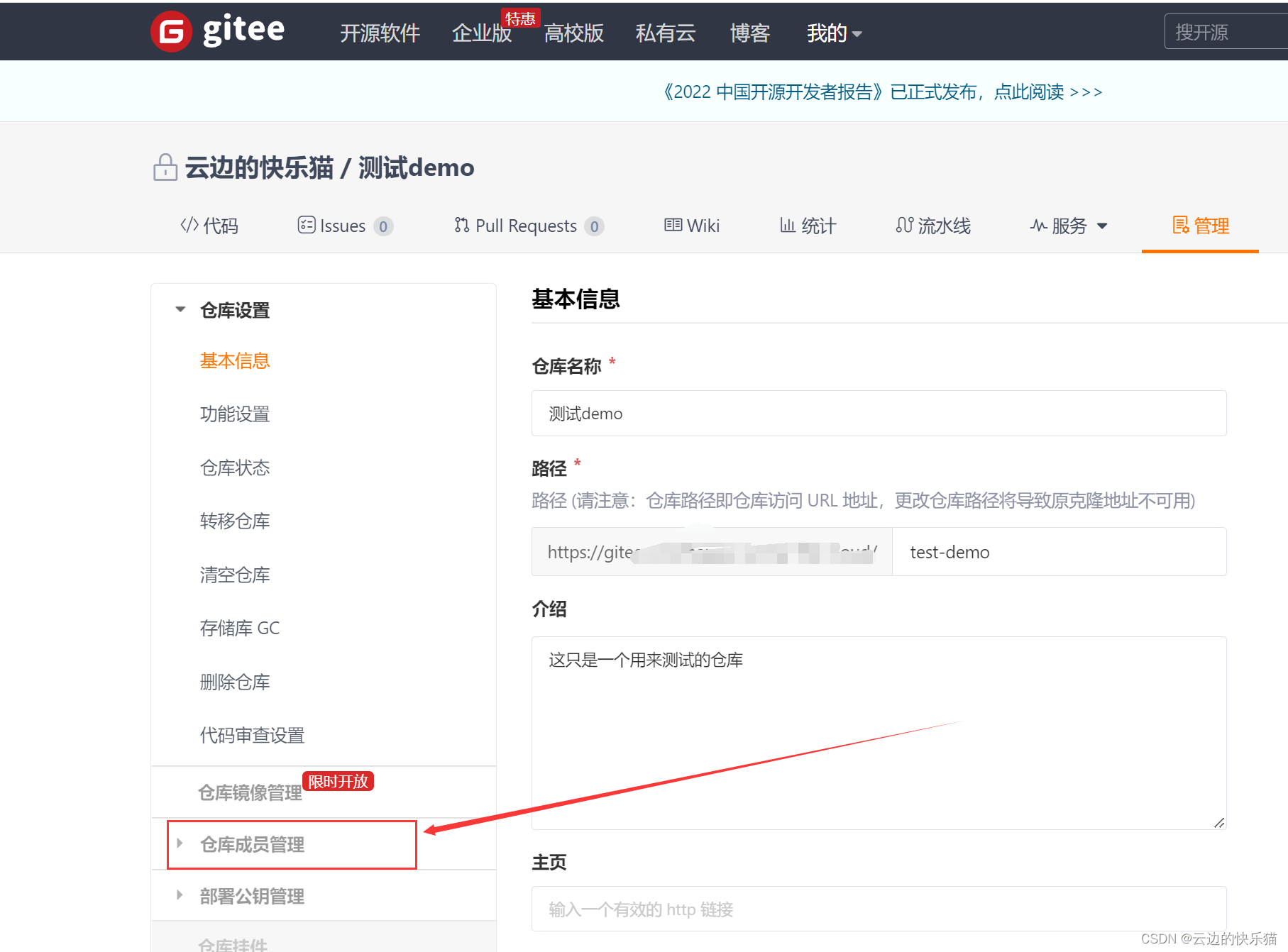The width and height of the screenshot is (1288, 952).
Task: Click the 特惠 badge on 企业版
Action: (520, 18)
